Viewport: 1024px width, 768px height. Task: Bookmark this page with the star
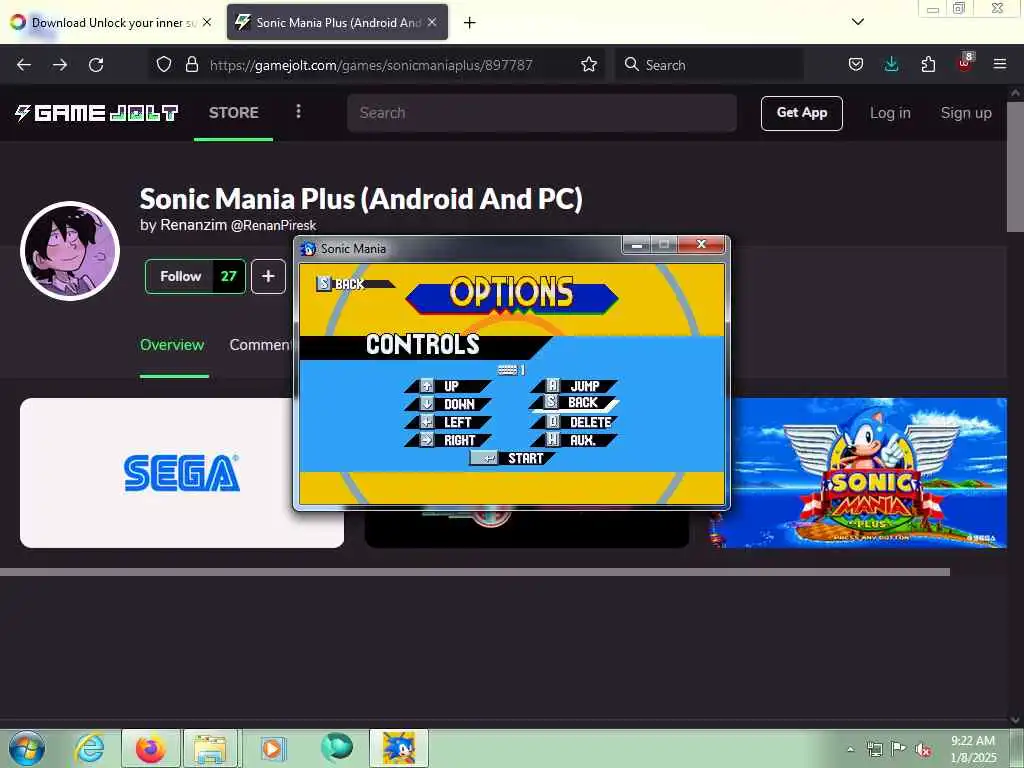click(589, 64)
